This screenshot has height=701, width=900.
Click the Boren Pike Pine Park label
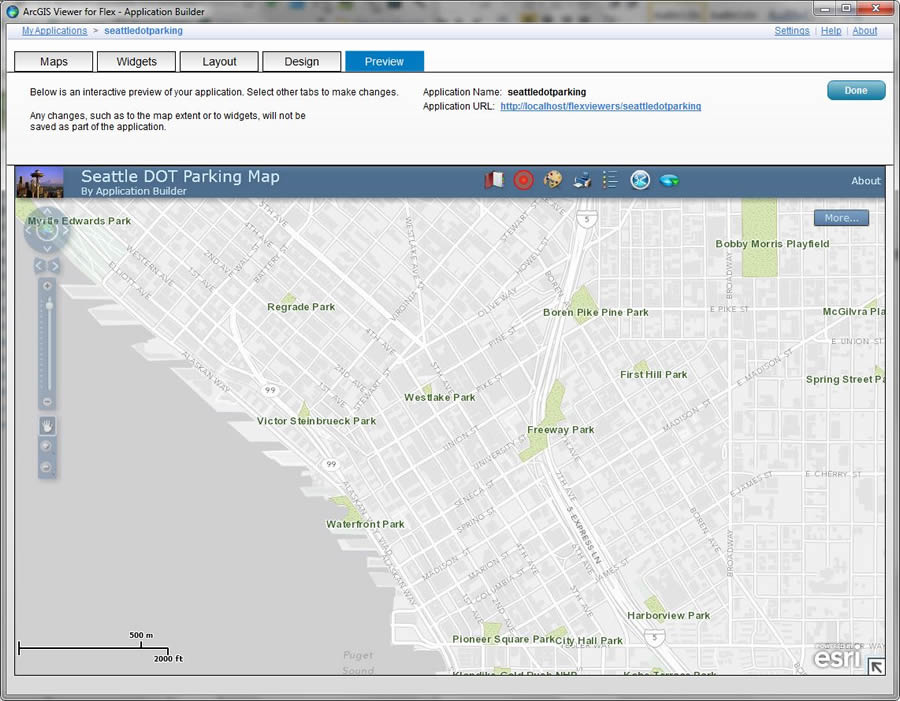coord(596,312)
